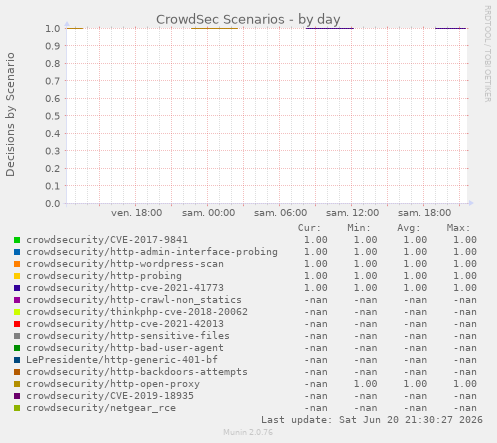The height and width of the screenshot is (443, 497).
Task: Click the sam. 00:00 time axis label
Action: pos(209,213)
